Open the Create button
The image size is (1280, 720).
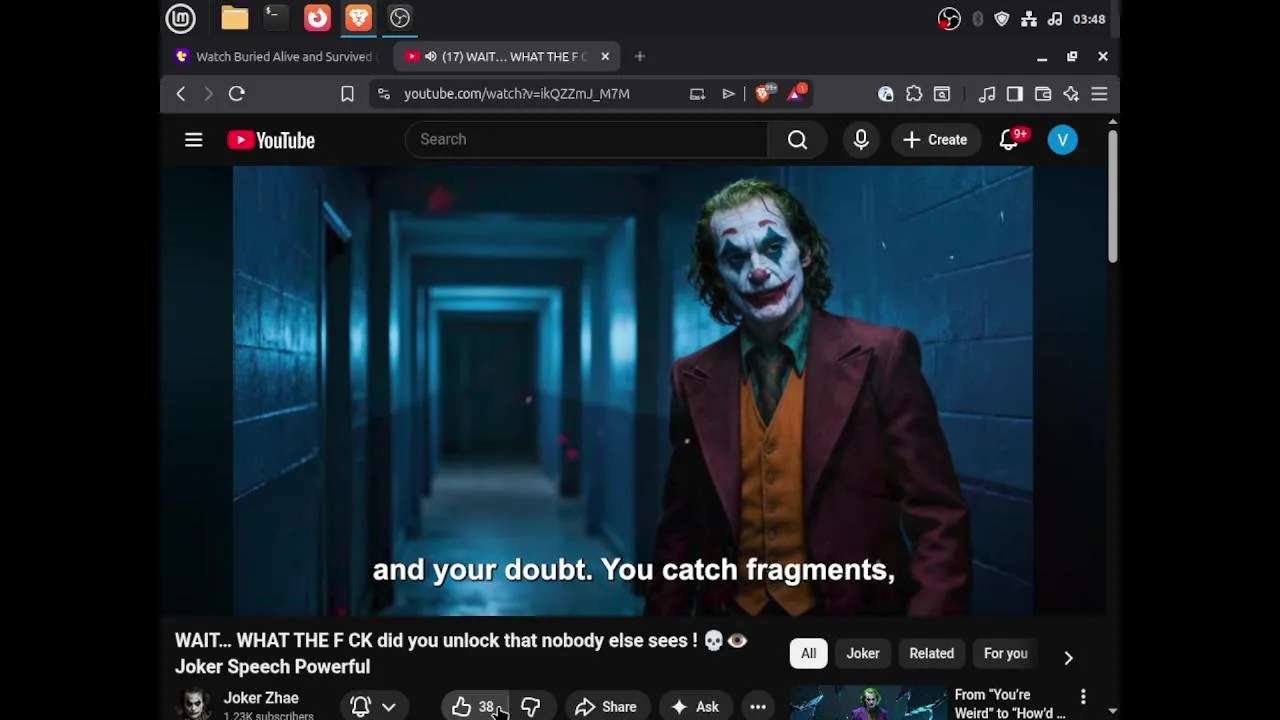point(935,140)
